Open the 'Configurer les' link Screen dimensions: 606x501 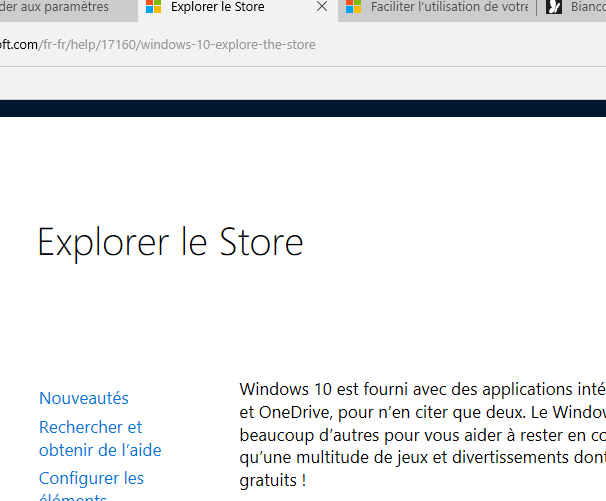pos(91,479)
